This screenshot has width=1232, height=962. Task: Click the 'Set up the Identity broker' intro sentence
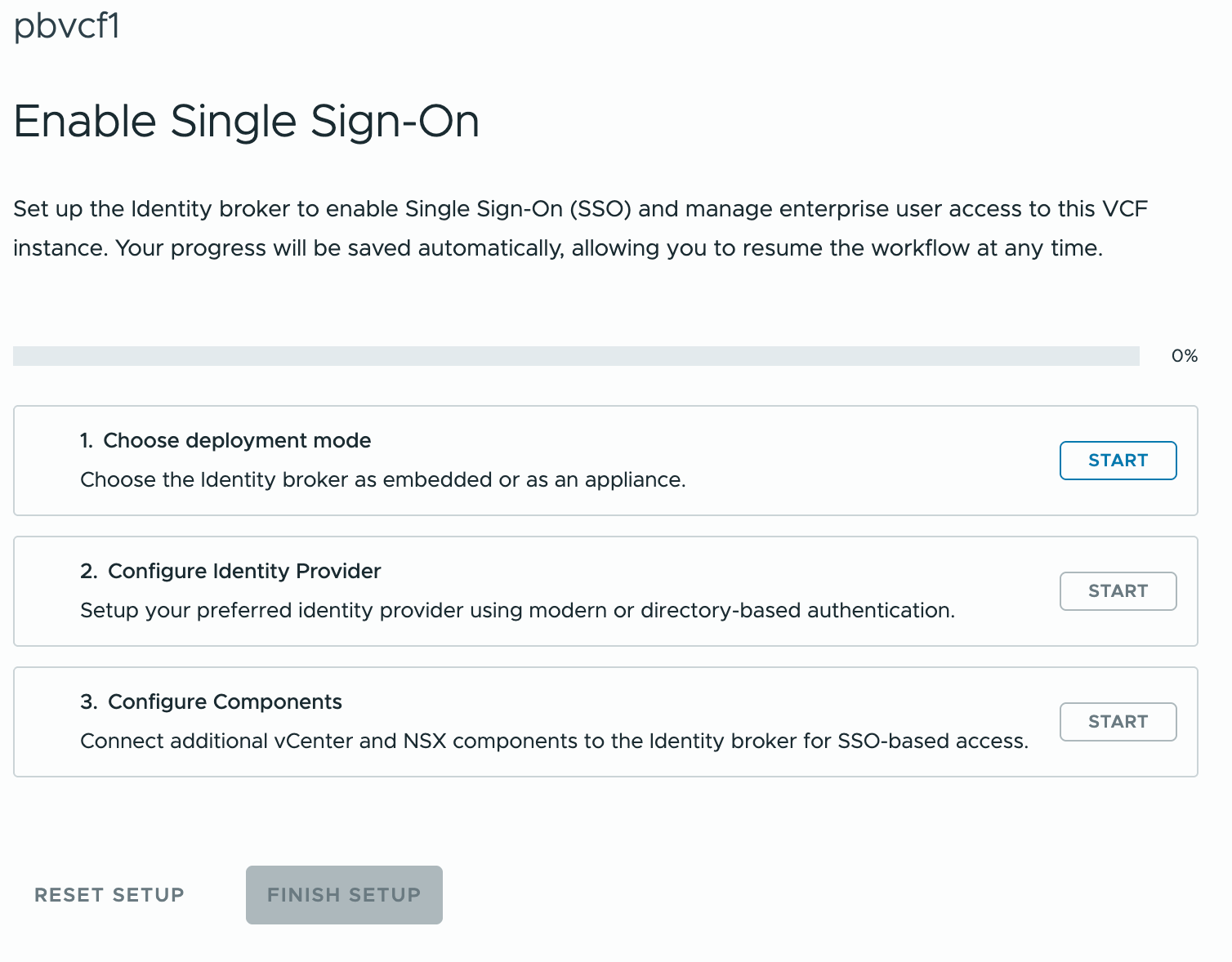(580, 209)
